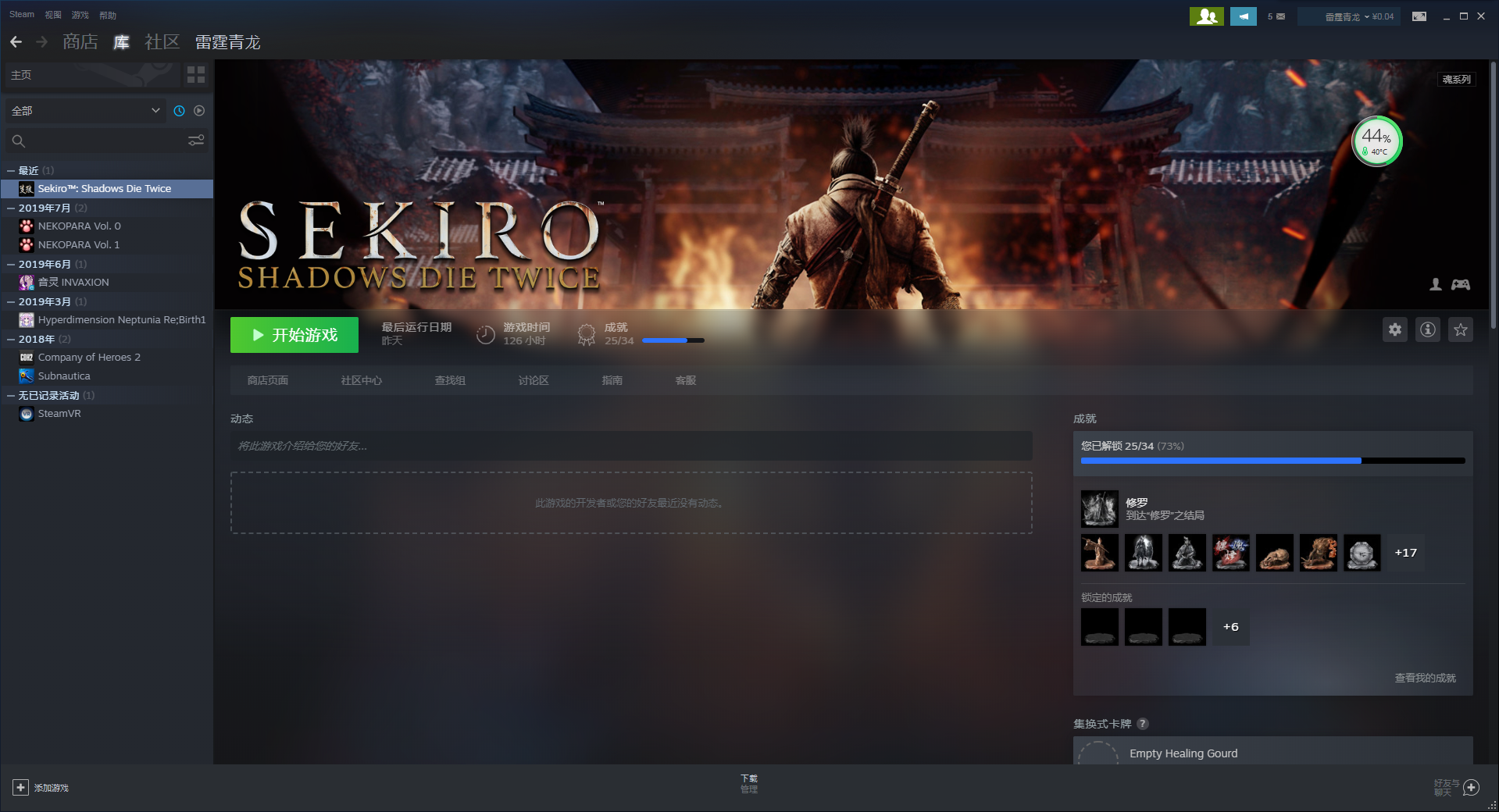Open the 查找组 link
1499x812 pixels.
tap(450, 380)
